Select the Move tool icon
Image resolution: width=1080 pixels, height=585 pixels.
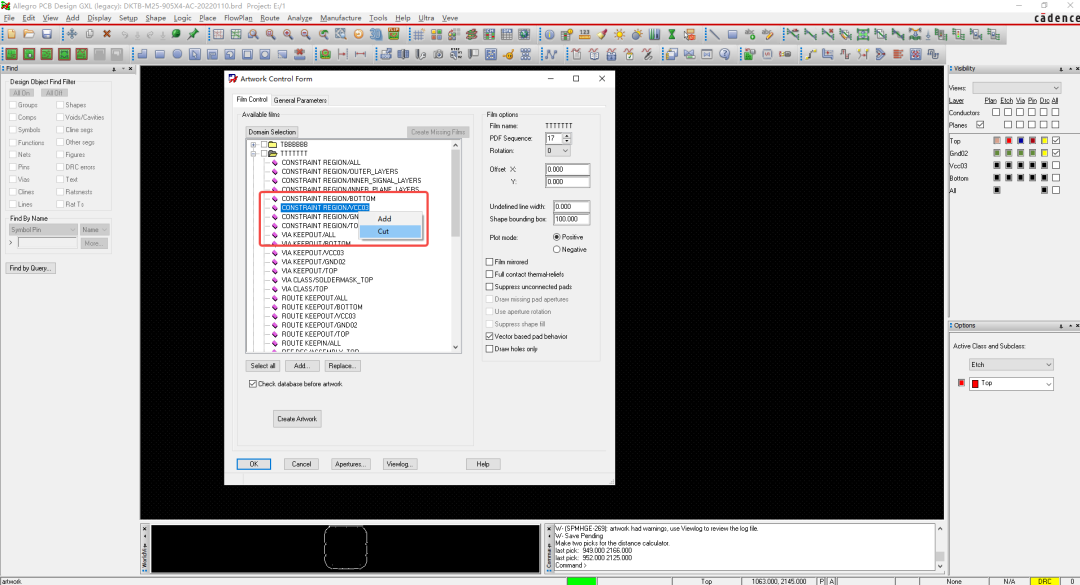pos(72,34)
